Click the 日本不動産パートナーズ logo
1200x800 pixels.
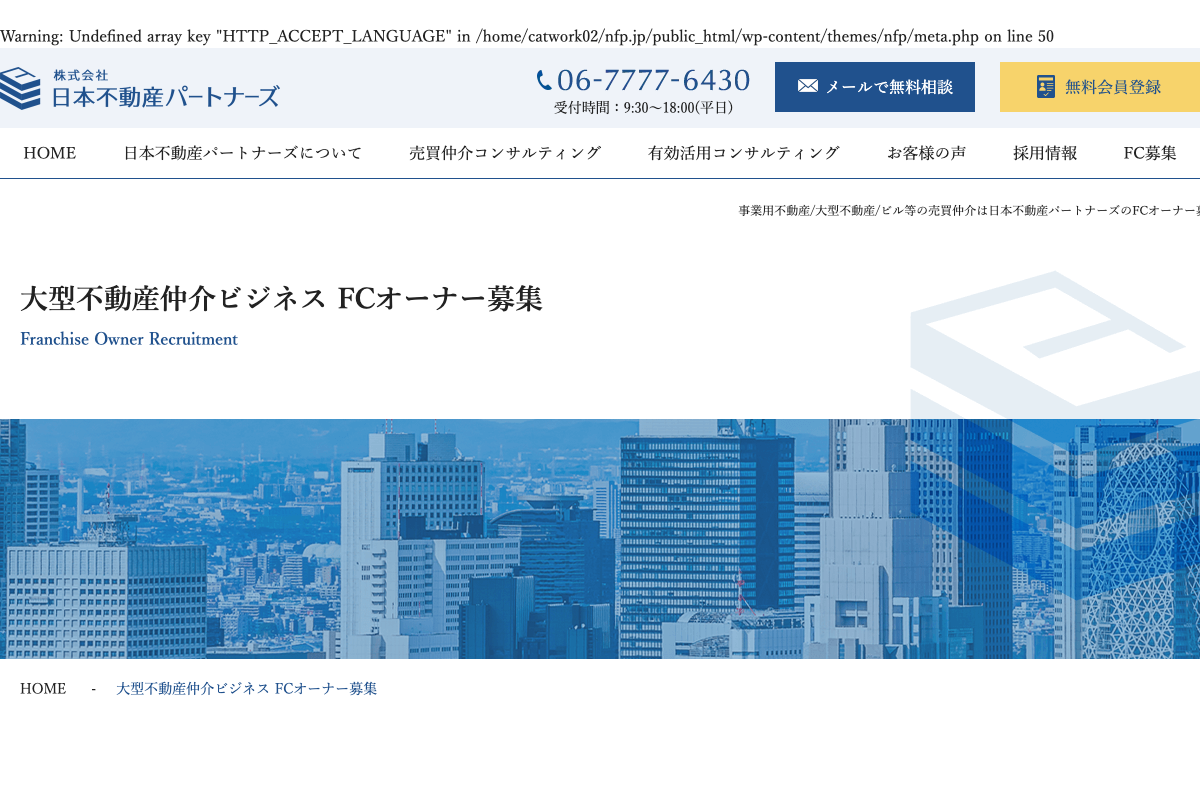140,88
